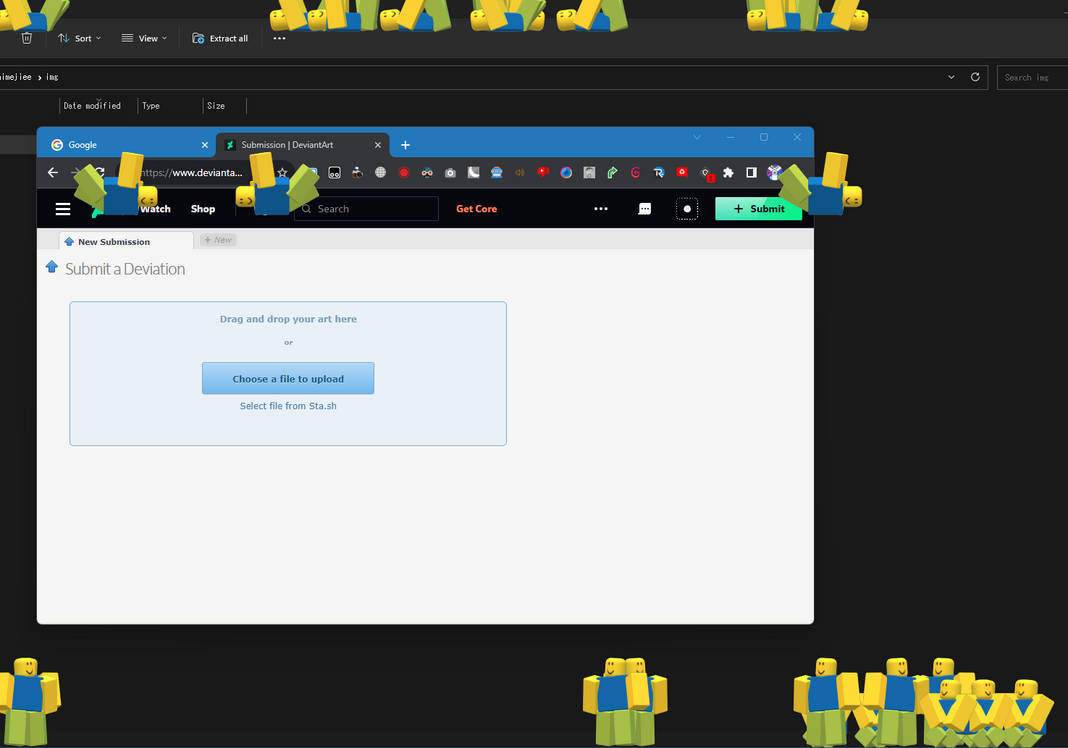1068x748 pixels.
Task: Open the View dropdown in File Explorer
Action: [144, 38]
